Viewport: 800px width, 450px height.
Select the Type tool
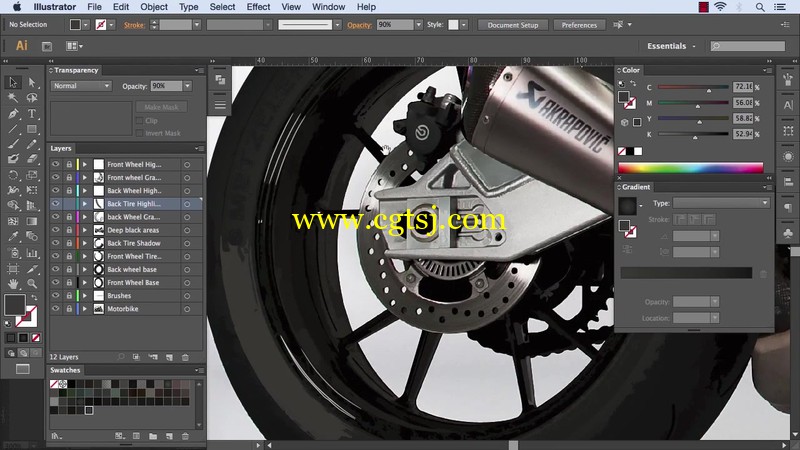pos(32,113)
